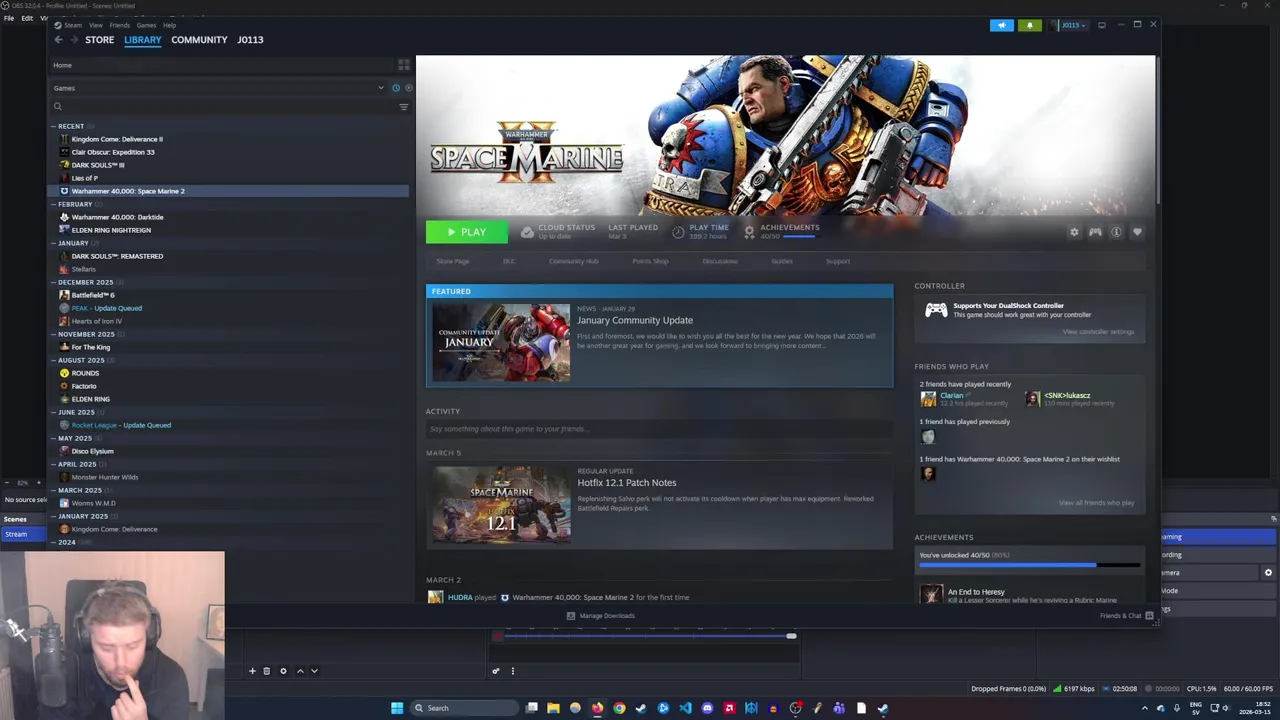
Task: Select Clair Obscur: Expedition 33 in list
Action: coord(113,152)
